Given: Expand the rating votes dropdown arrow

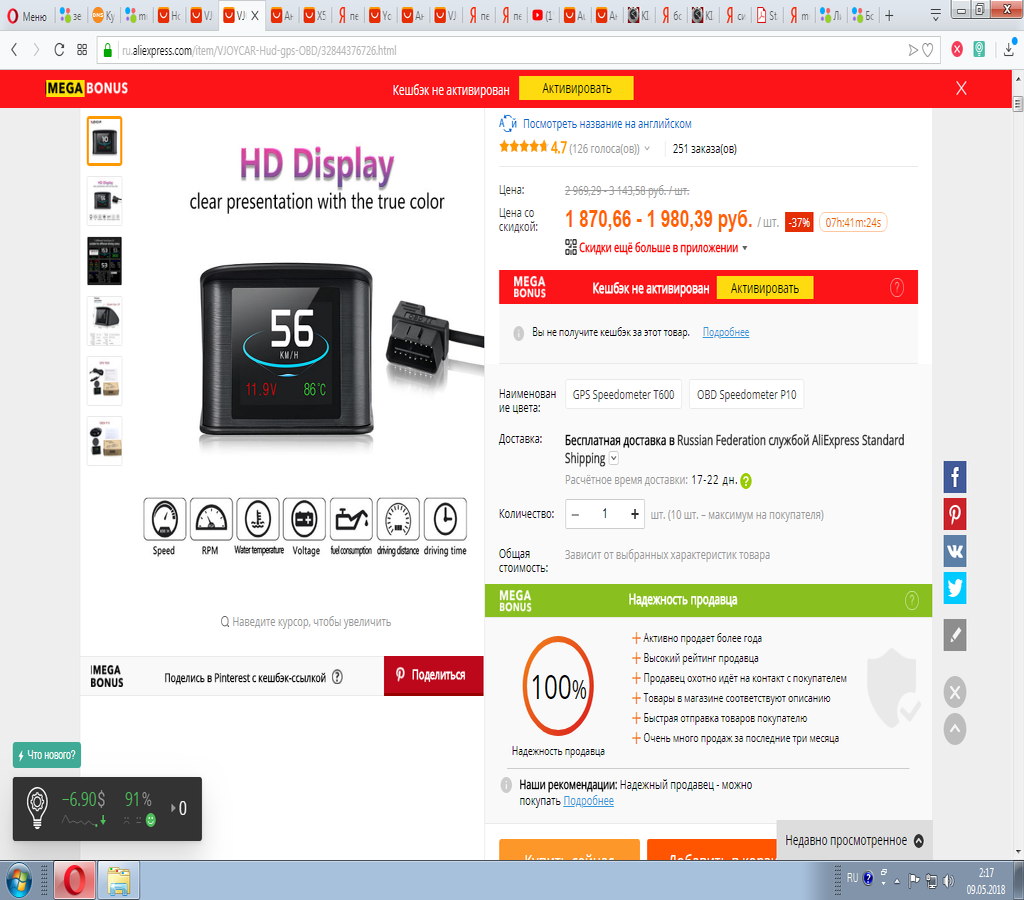Looking at the screenshot, I should click(647, 149).
